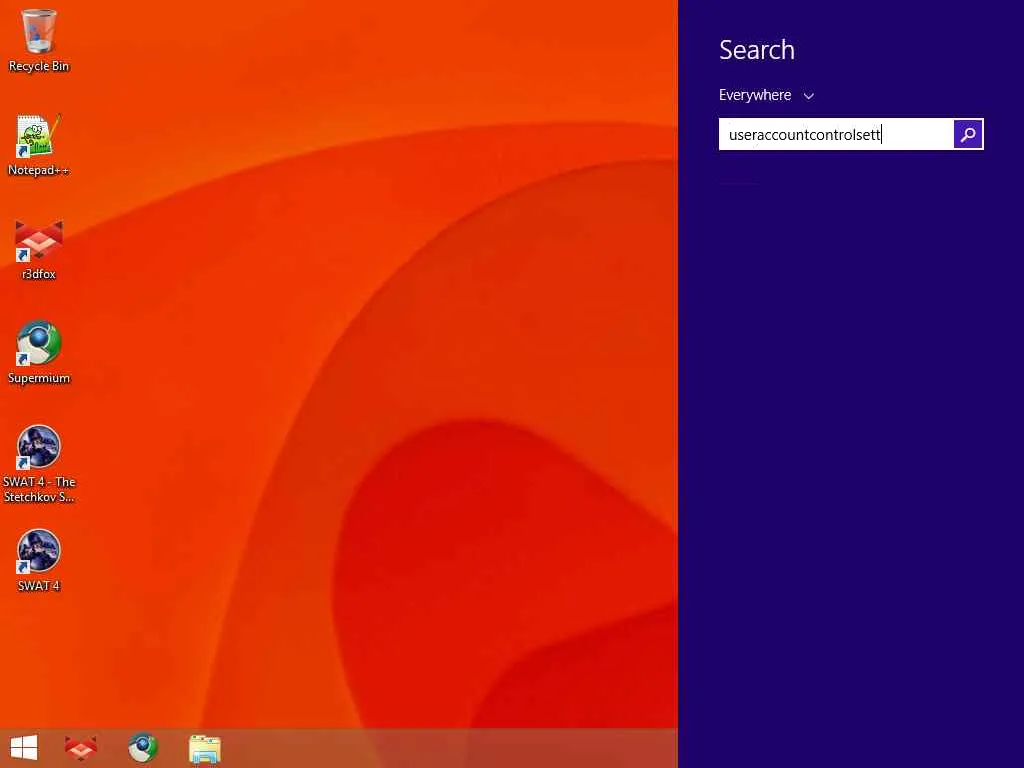1024x768 pixels.
Task: Open the Recycle Bin desktop icon
Action: click(x=39, y=39)
